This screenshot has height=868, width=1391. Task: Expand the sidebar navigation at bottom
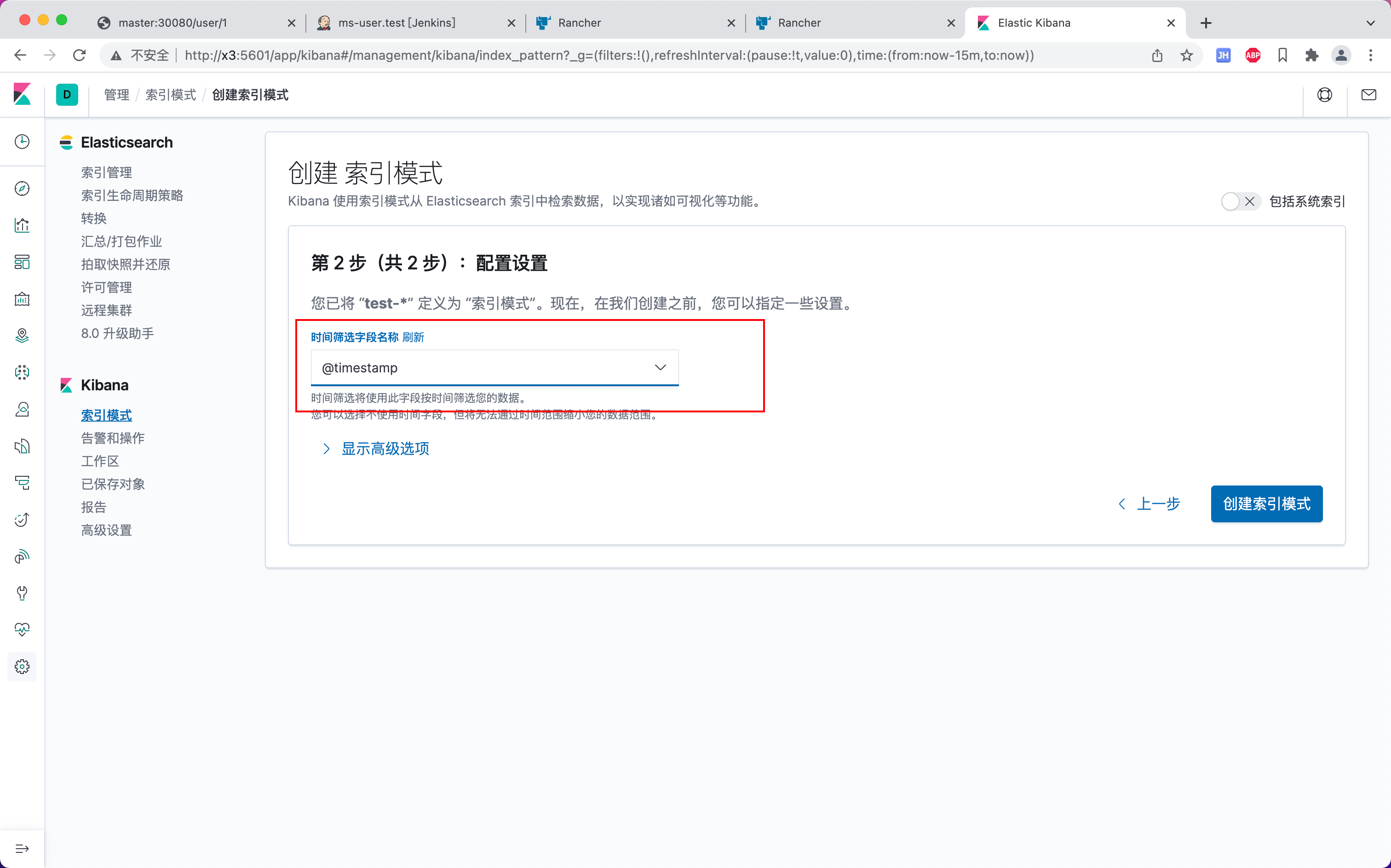coord(22,849)
